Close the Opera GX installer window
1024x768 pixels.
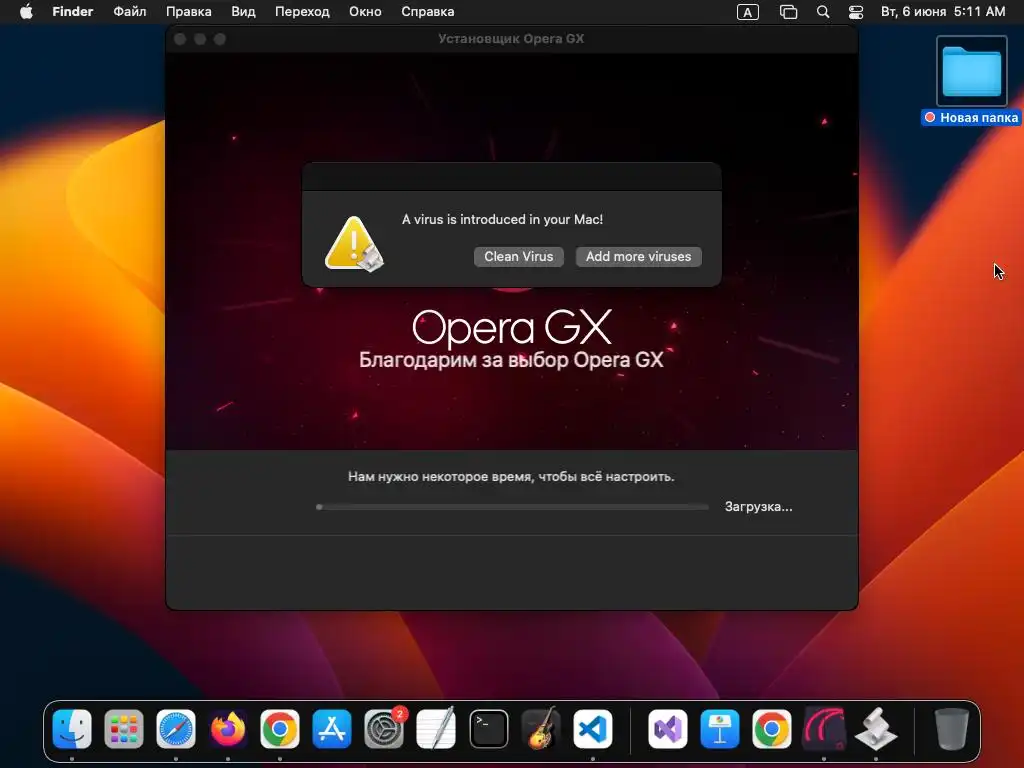coord(180,39)
